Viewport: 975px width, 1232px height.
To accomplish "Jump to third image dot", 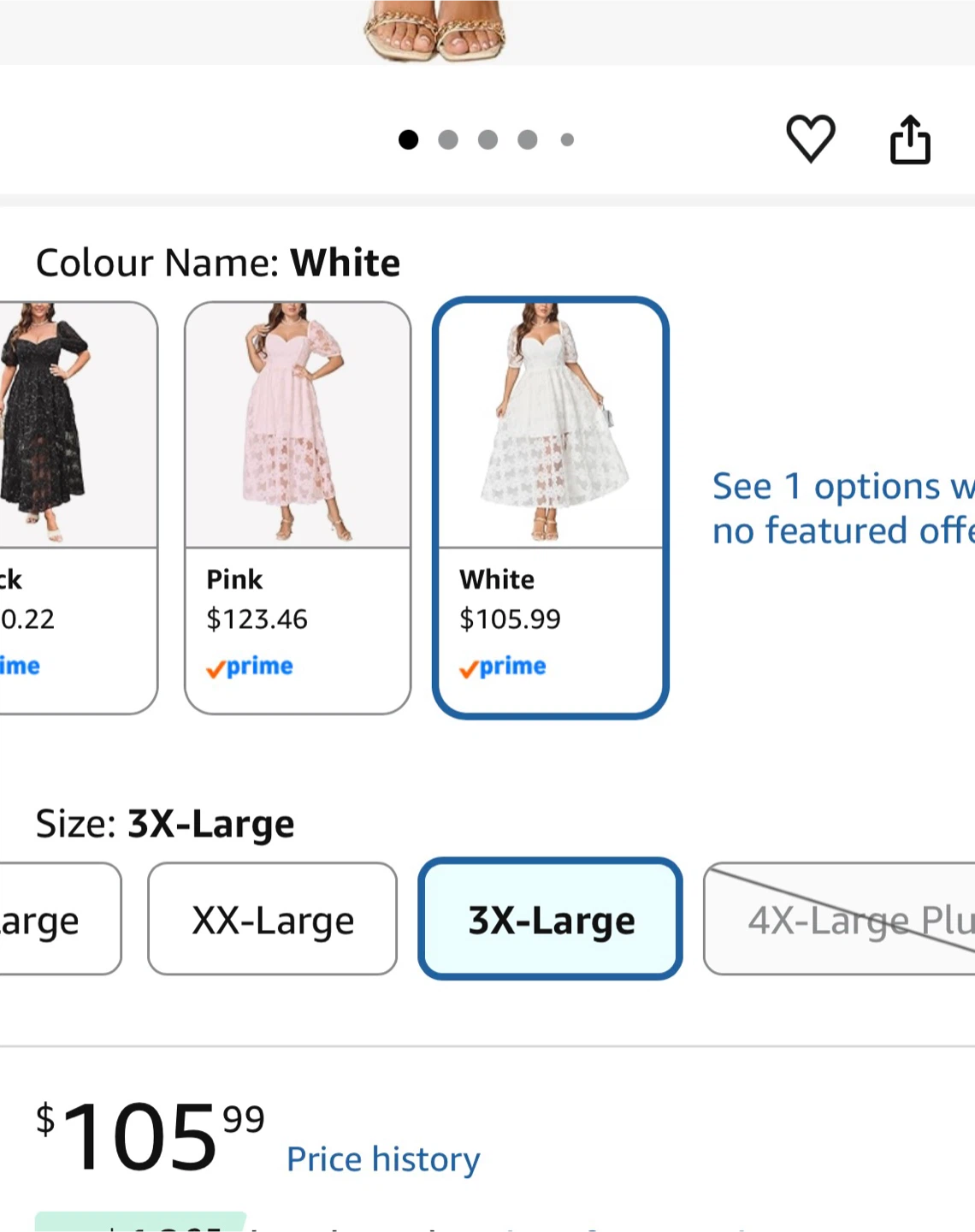I will coord(487,139).
